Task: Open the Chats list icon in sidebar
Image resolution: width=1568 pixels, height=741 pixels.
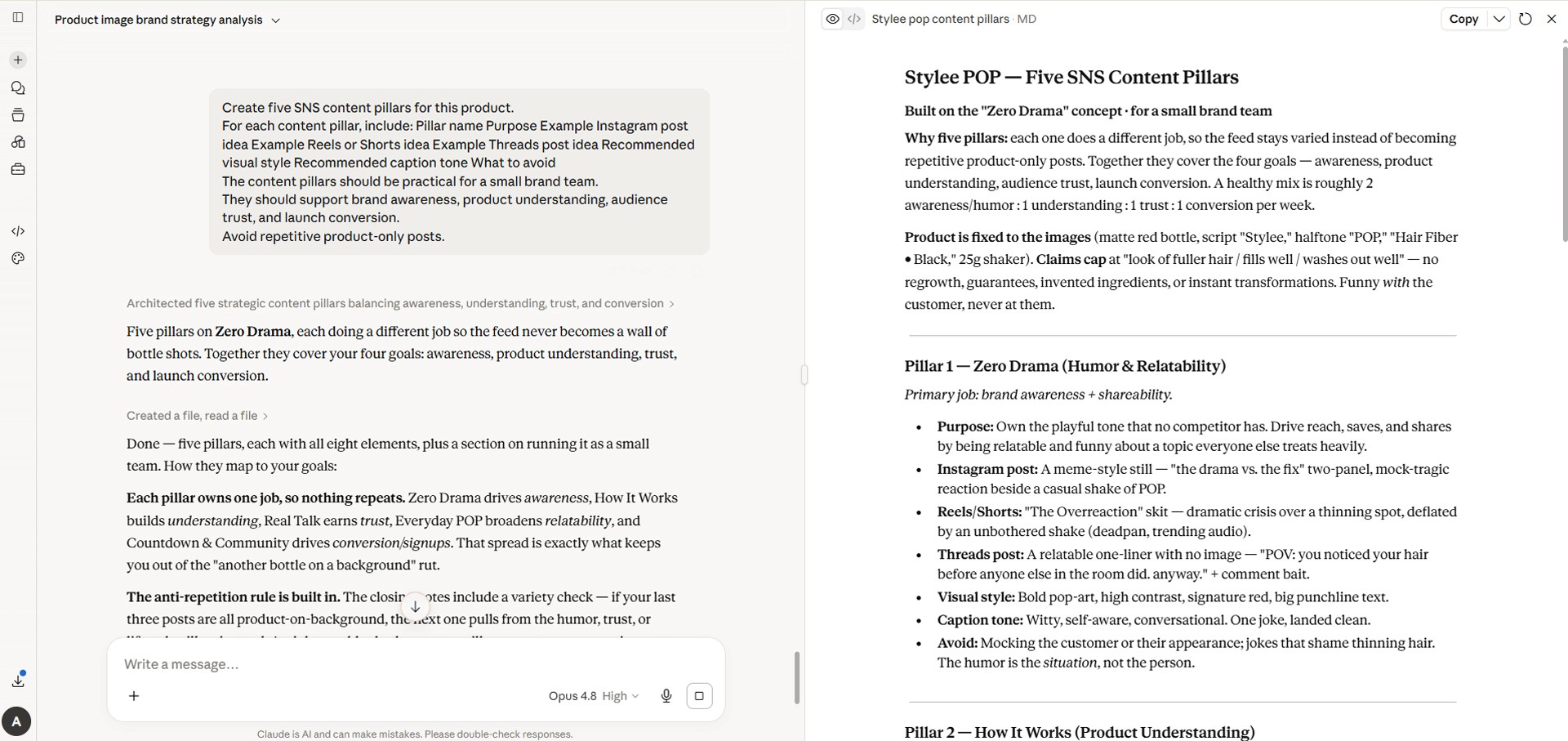Action: pyautogui.click(x=18, y=87)
